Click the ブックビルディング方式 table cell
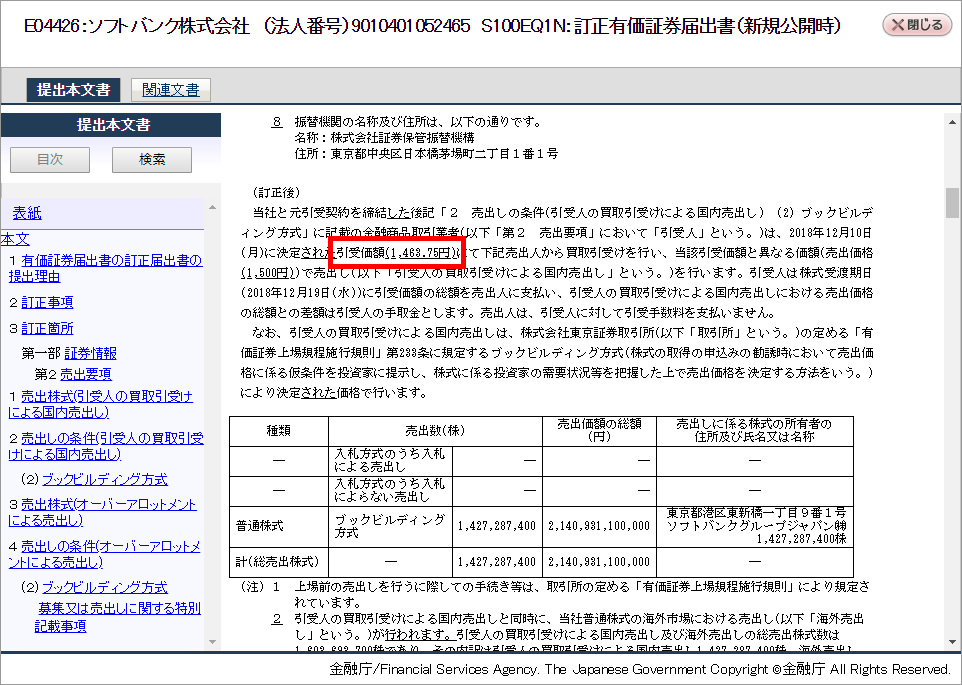This screenshot has width=962, height=685. (x=390, y=526)
